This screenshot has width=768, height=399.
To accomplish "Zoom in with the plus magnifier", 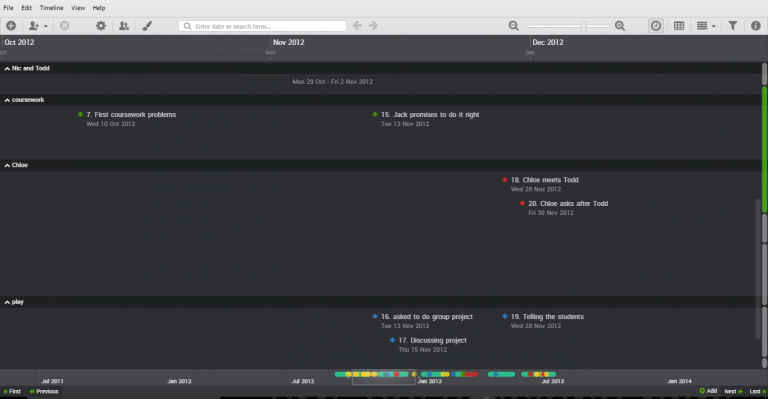I will tap(620, 26).
